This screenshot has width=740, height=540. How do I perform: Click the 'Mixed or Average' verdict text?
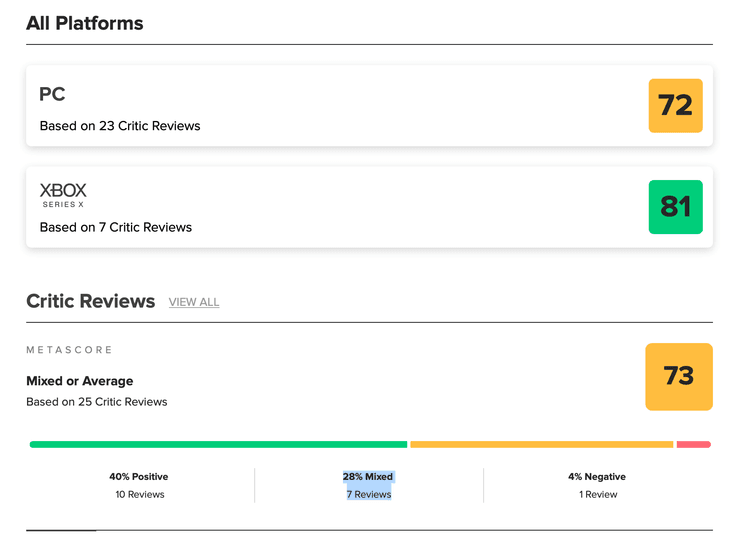[x=80, y=381]
